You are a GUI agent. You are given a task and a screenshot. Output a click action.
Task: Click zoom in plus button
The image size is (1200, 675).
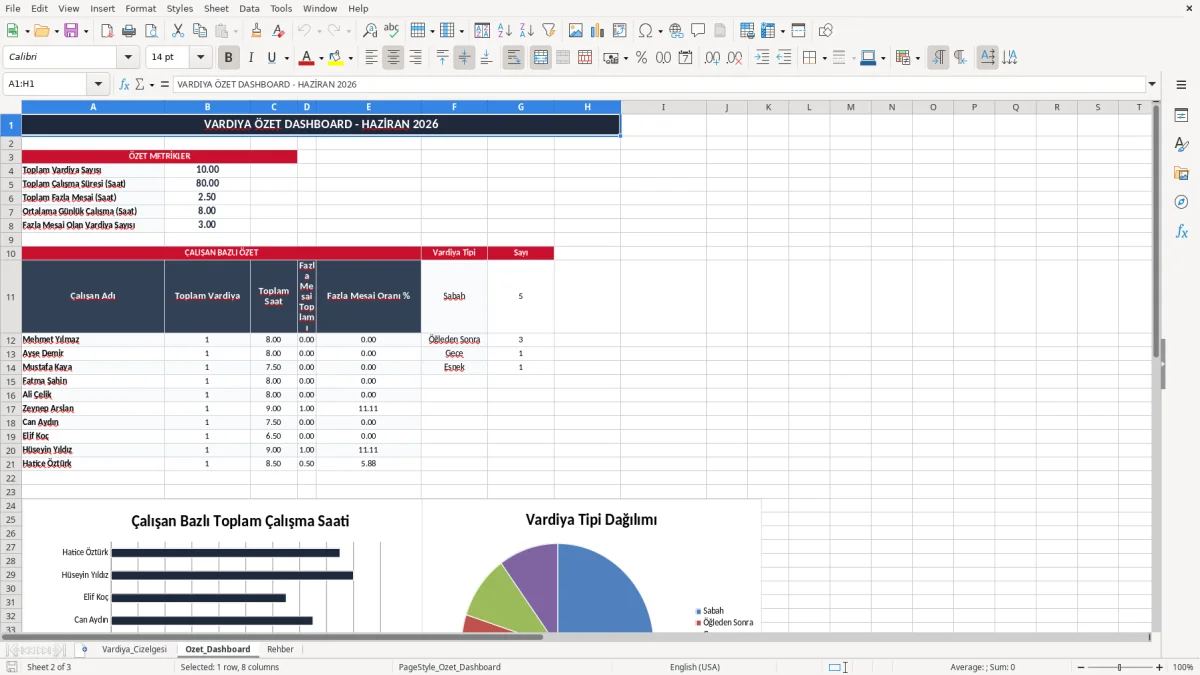click(1160, 667)
